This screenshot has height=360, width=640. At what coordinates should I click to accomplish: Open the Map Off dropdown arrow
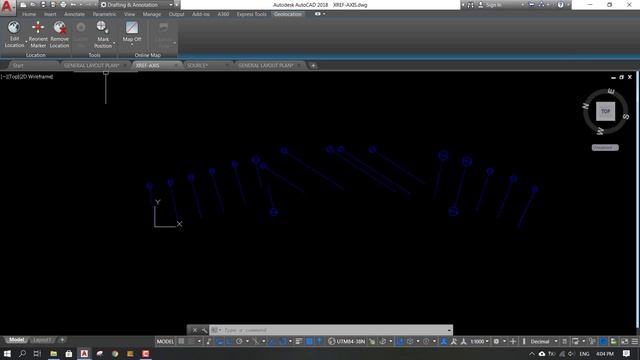(x=132, y=44)
